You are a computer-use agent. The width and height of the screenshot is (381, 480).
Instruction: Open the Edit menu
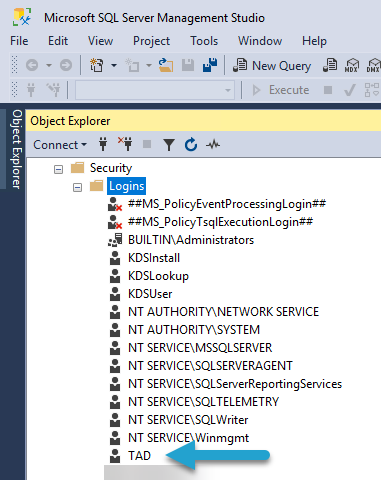click(x=58, y=41)
